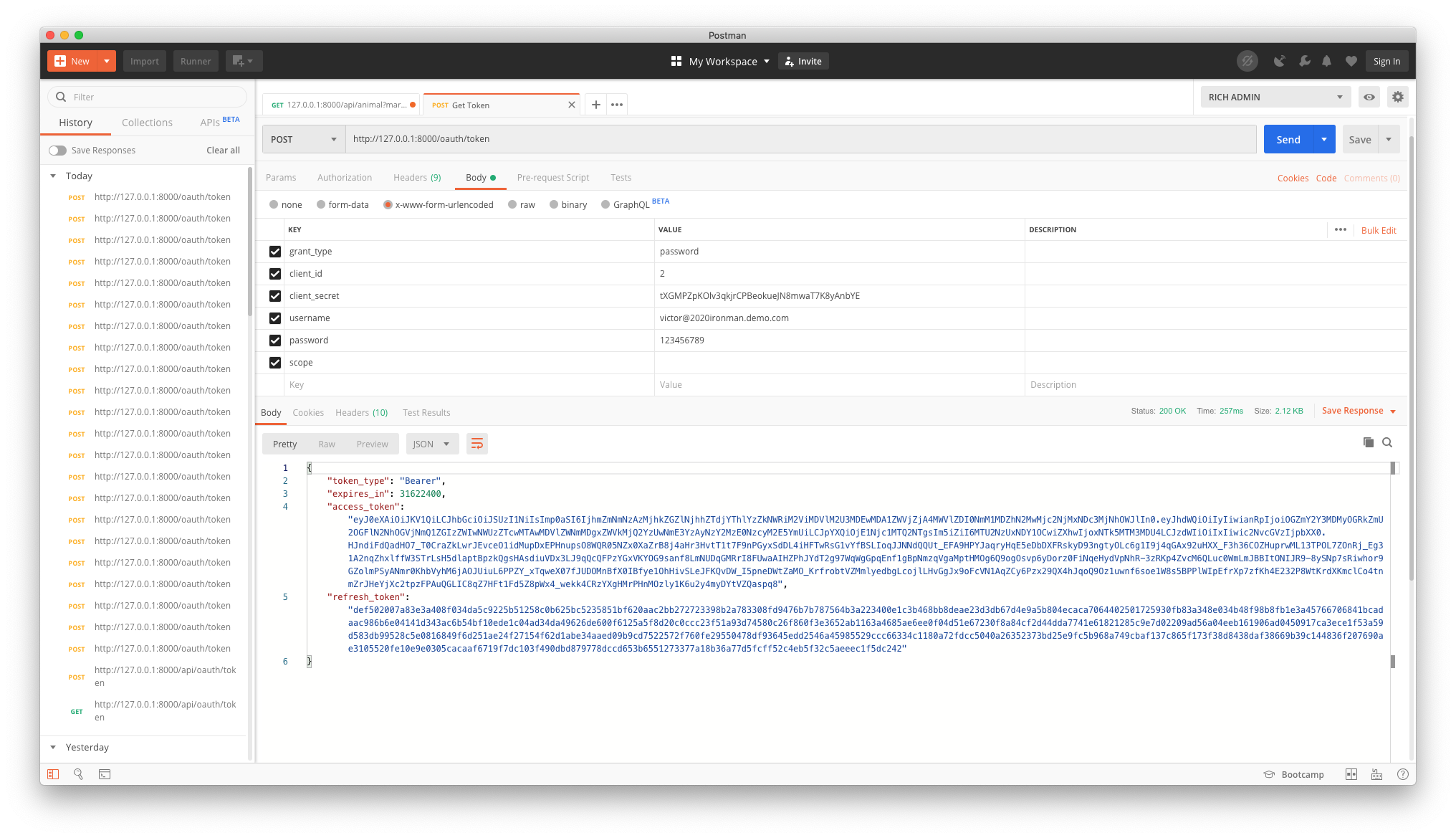Image resolution: width=1456 pixels, height=838 pixels.
Task: Click the history Filter field
Action: pos(147,97)
